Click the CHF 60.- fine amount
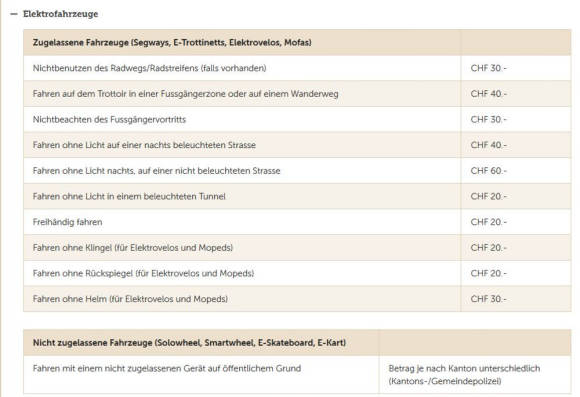The image size is (580, 397). (x=488, y=171)
